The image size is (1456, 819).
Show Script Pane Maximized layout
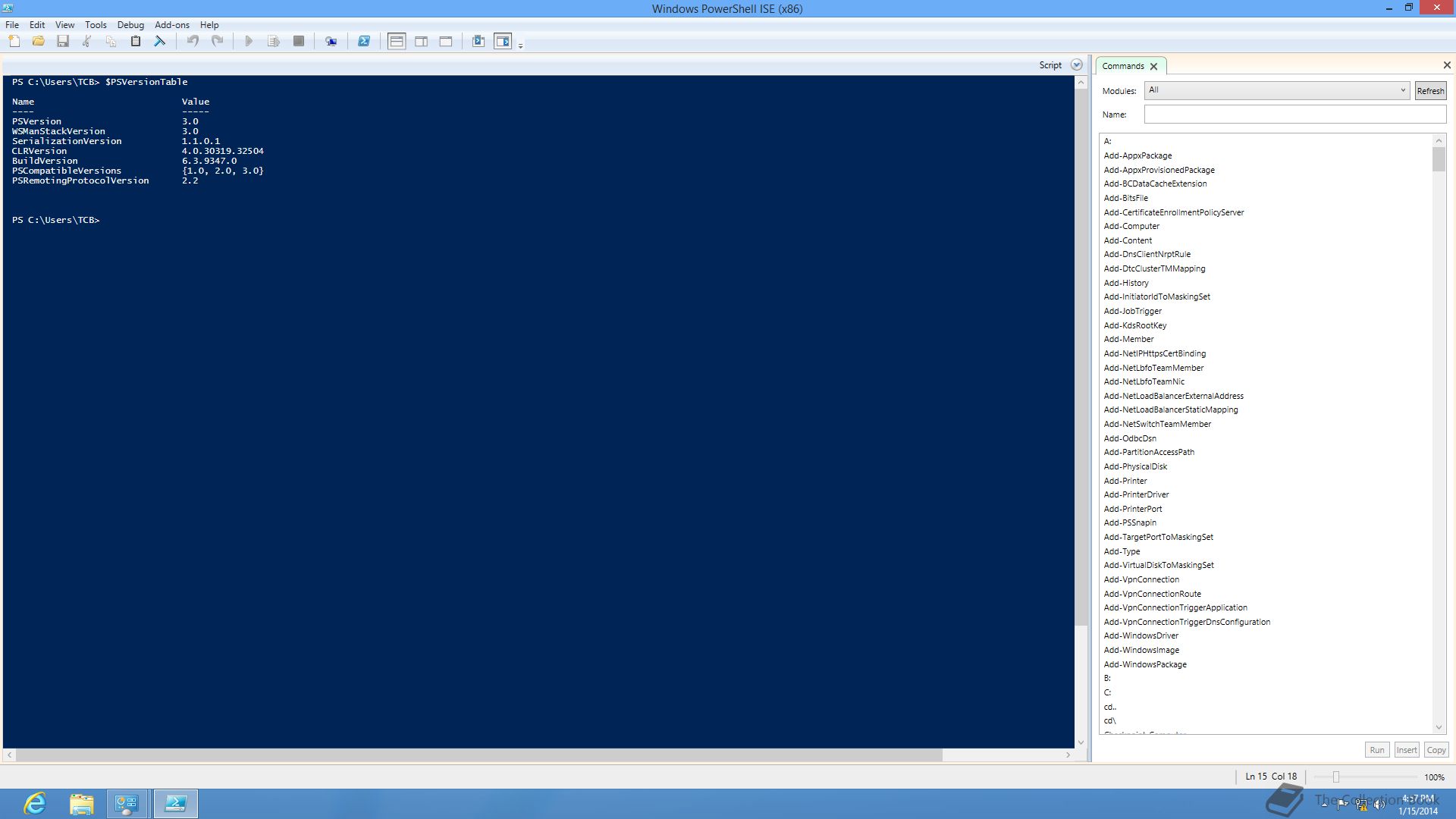pyautogui.click(x=446, y=41)
